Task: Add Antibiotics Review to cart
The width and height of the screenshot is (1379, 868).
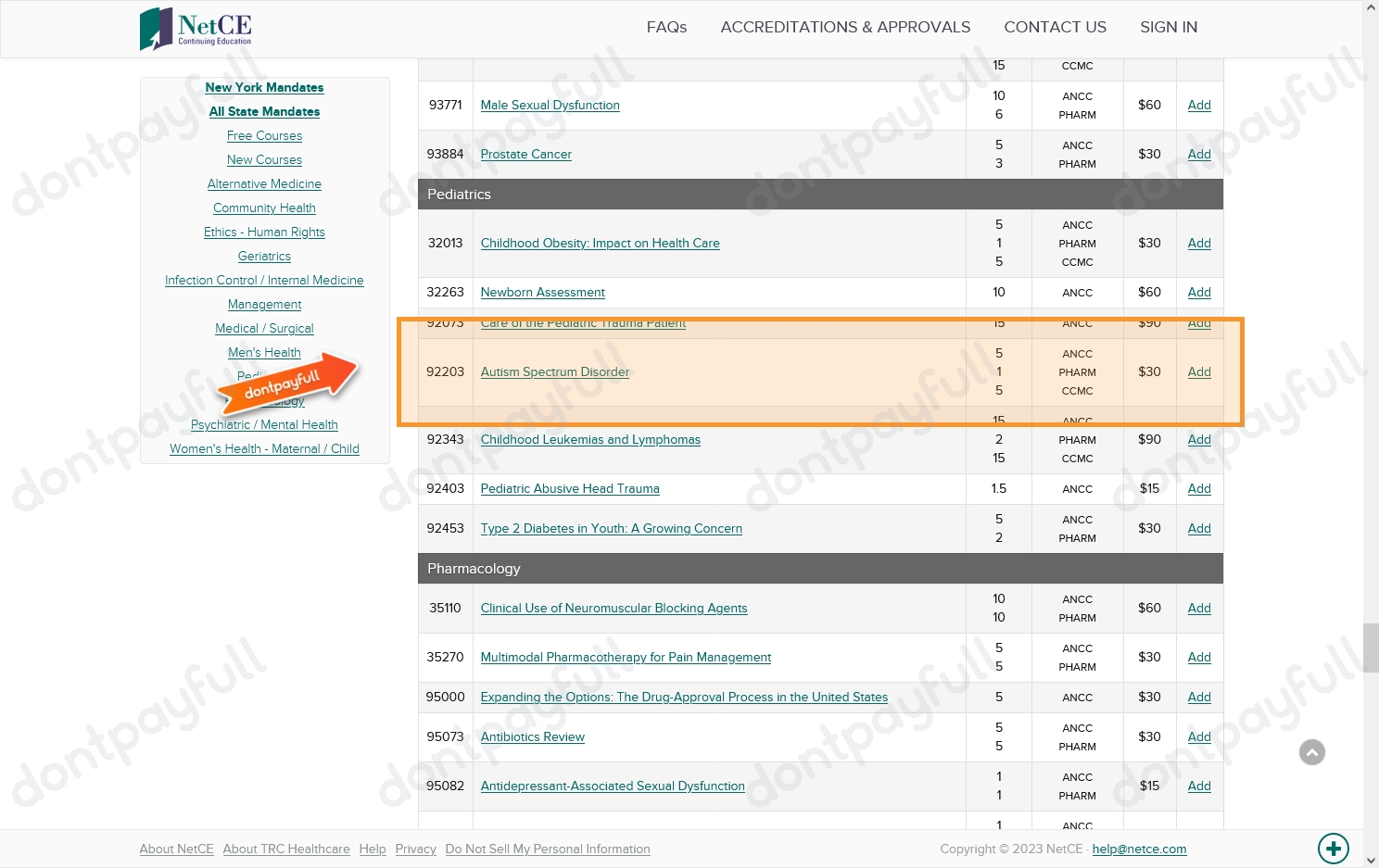Action: [x=1199, y=736]
